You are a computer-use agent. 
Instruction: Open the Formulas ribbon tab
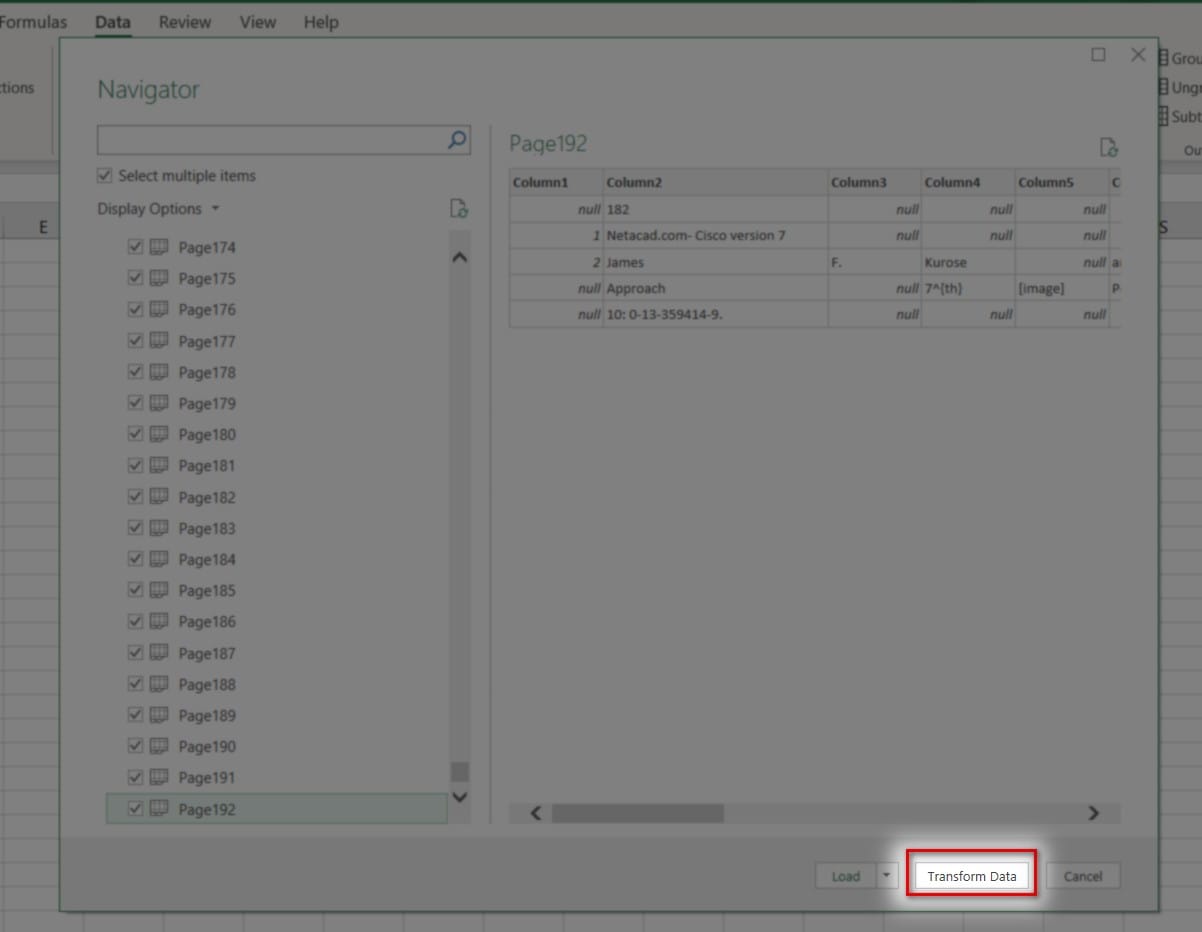[33, 22]
